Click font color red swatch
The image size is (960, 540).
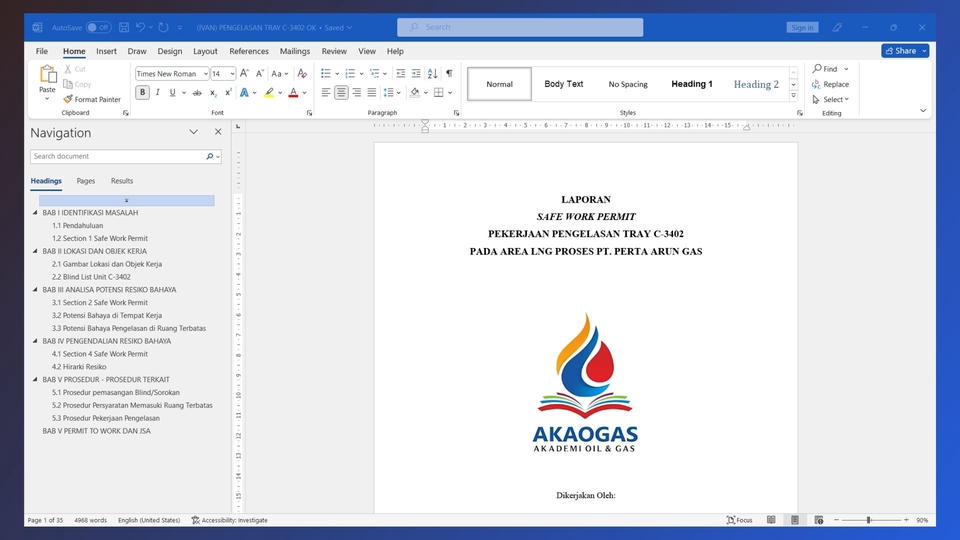point(293,93)
